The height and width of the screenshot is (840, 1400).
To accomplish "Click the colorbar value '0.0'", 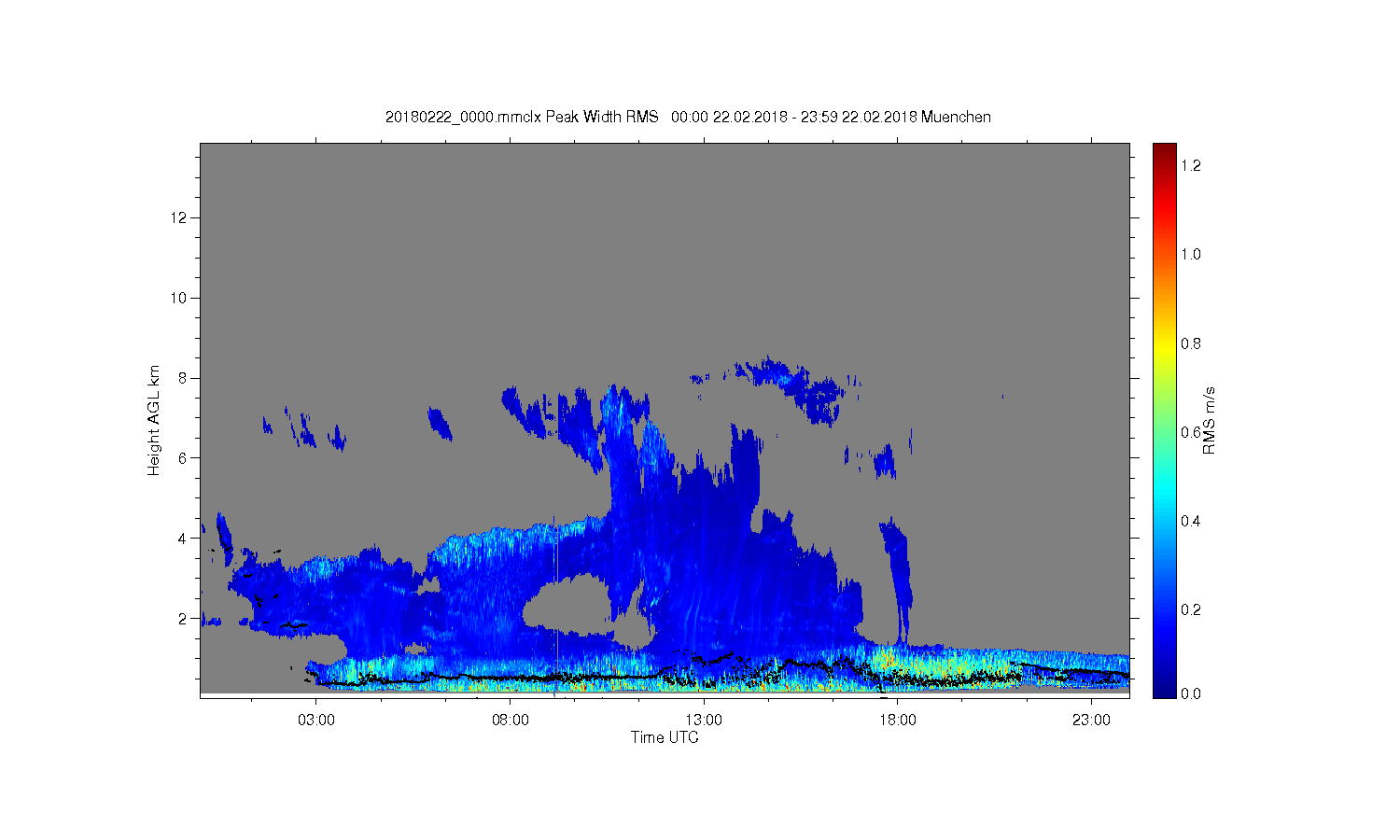I will [x=1191, y=693].
